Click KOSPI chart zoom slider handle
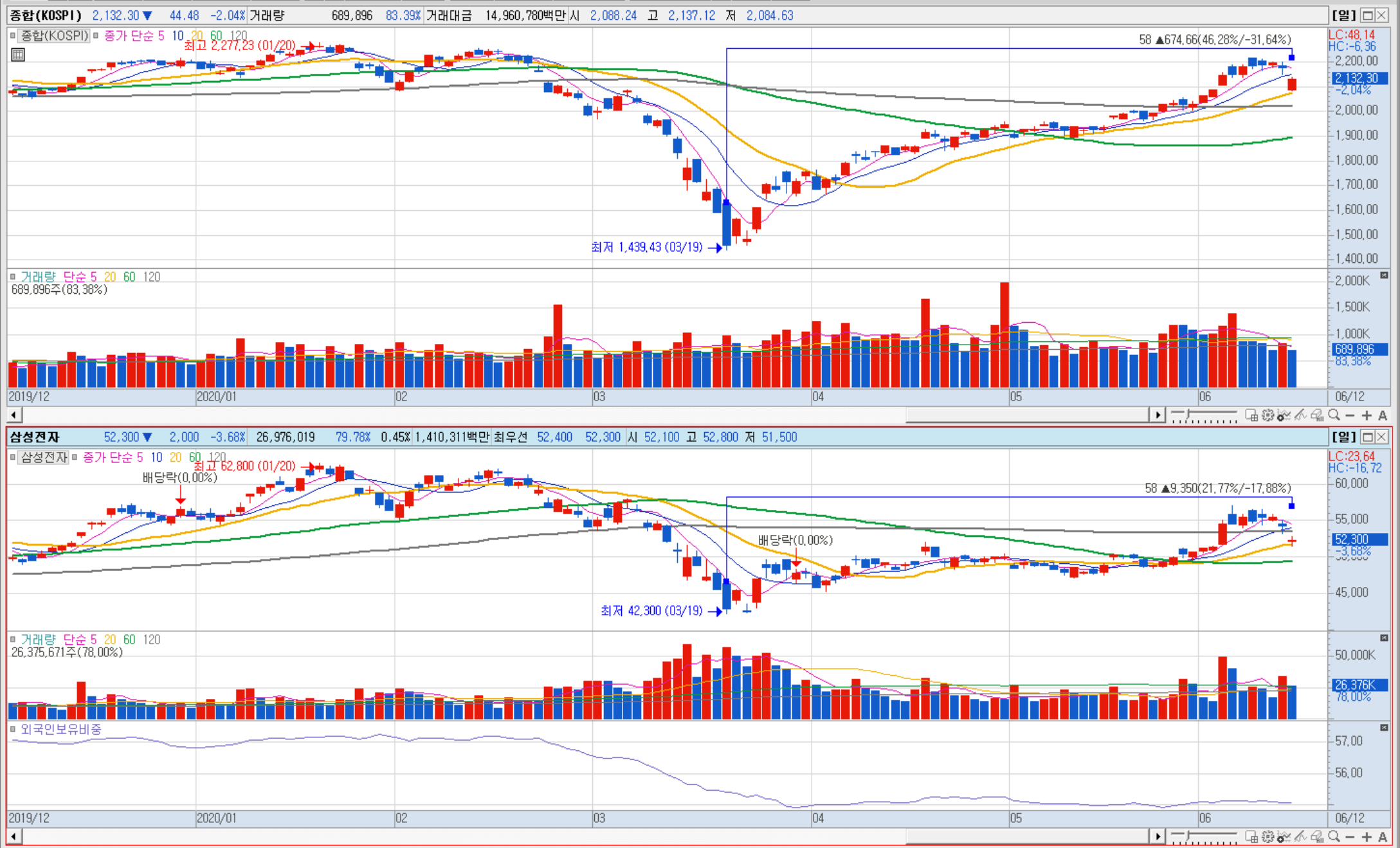The height and width of the screenshot is (848, 1400). 1188,415
